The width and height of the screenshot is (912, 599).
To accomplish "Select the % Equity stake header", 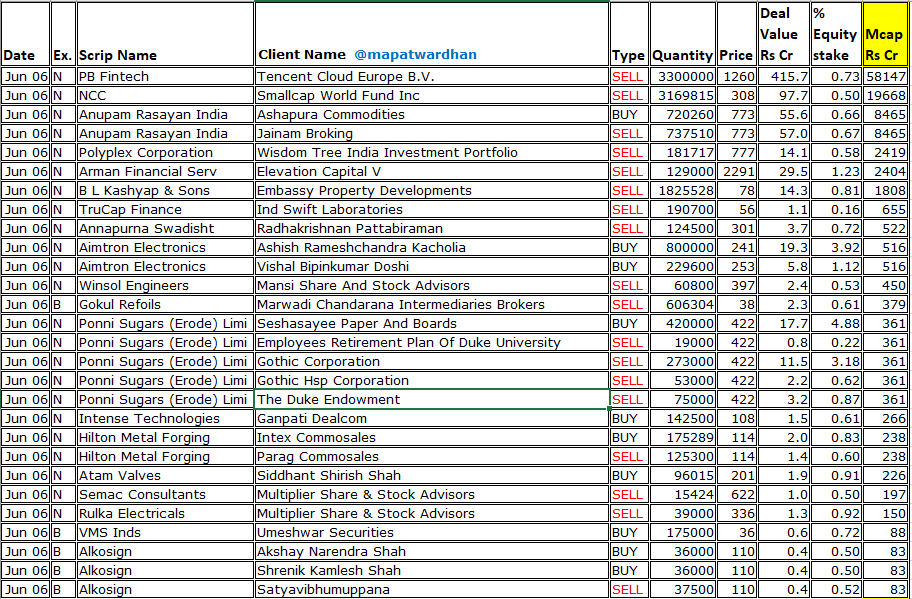I will [836, 34].
